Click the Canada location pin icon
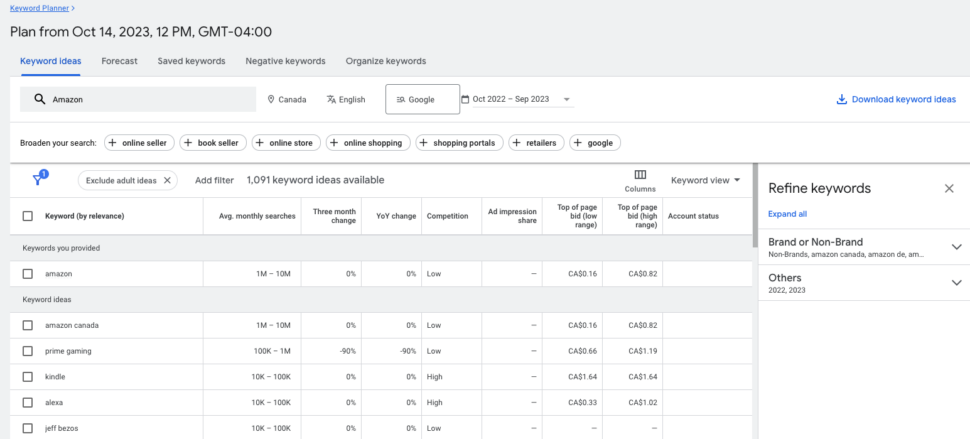Image resolution: width=970 pixels, height=439 pixels. pos(271,100)
